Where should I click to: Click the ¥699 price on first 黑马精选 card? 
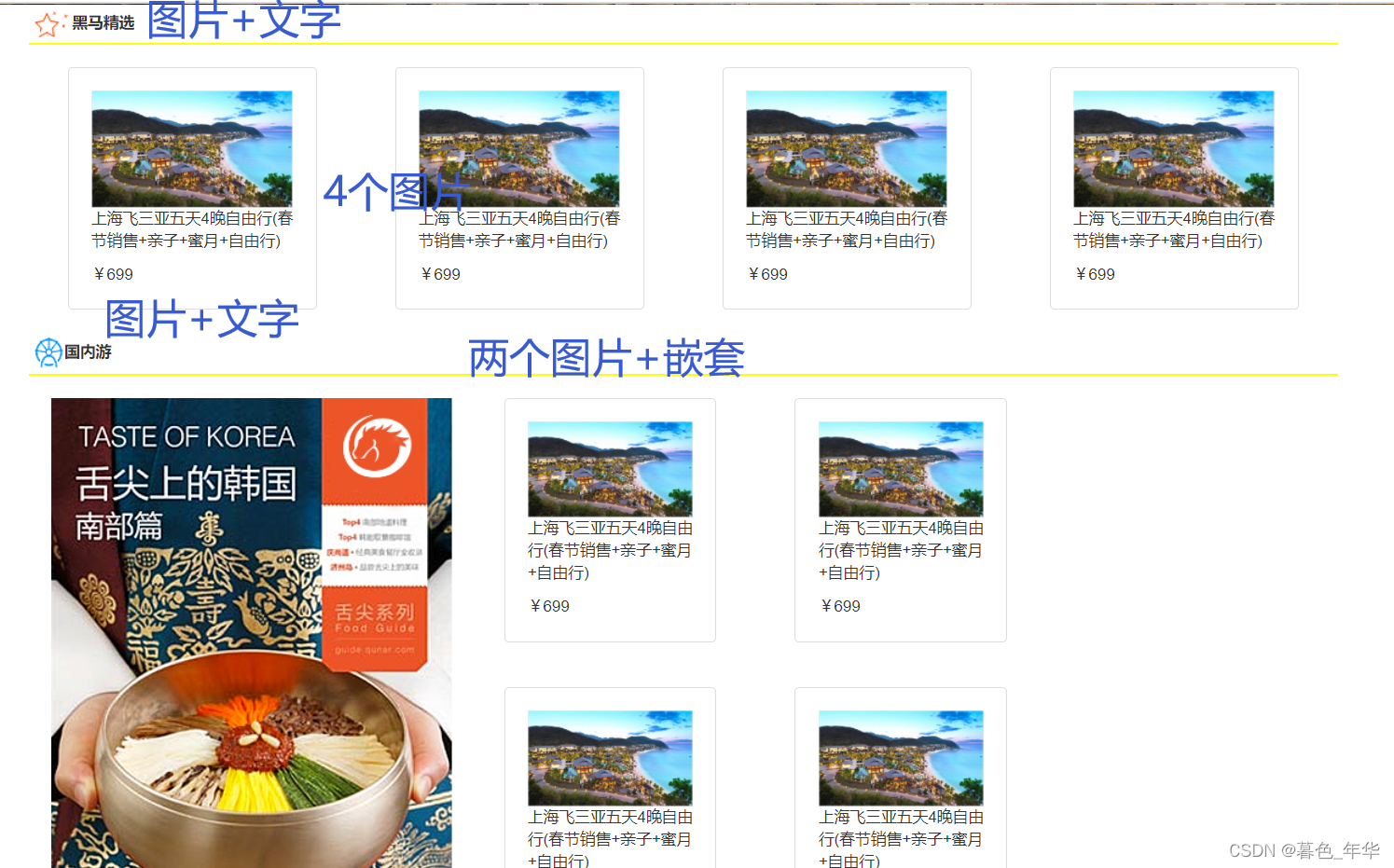pos(113,274)
